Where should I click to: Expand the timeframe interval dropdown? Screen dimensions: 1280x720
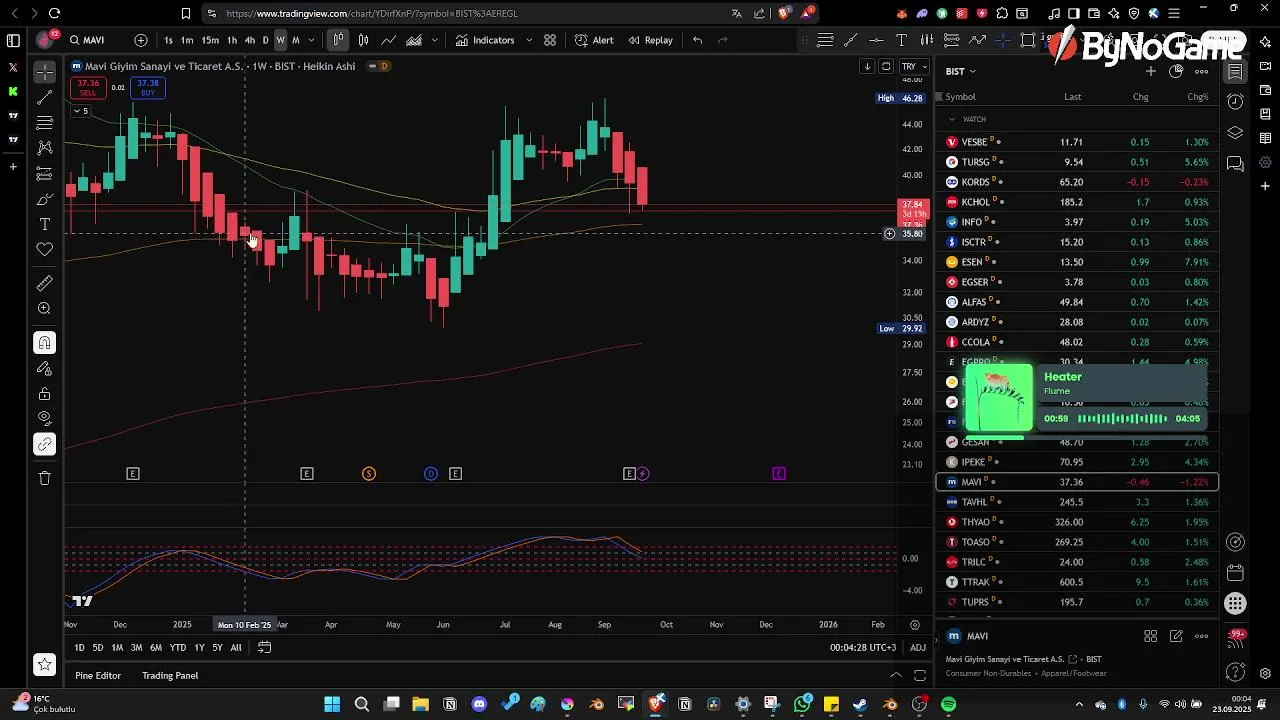(312, 40)
